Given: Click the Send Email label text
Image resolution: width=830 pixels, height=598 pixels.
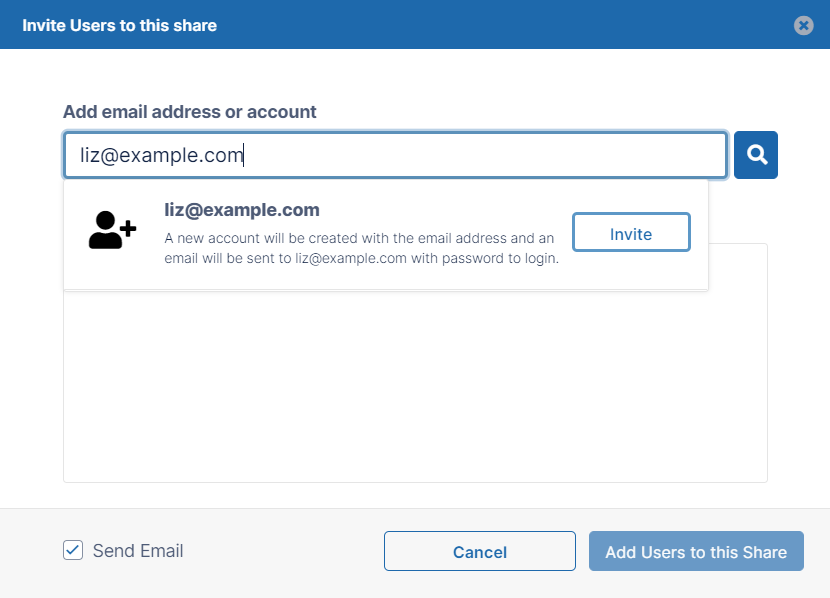Looking at the screenshot, I should point(138,551).
